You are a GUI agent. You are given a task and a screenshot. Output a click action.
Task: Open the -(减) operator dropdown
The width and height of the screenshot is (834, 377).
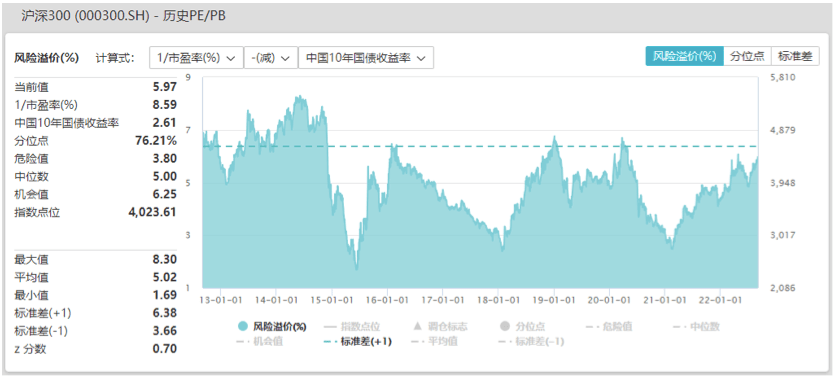271,58
